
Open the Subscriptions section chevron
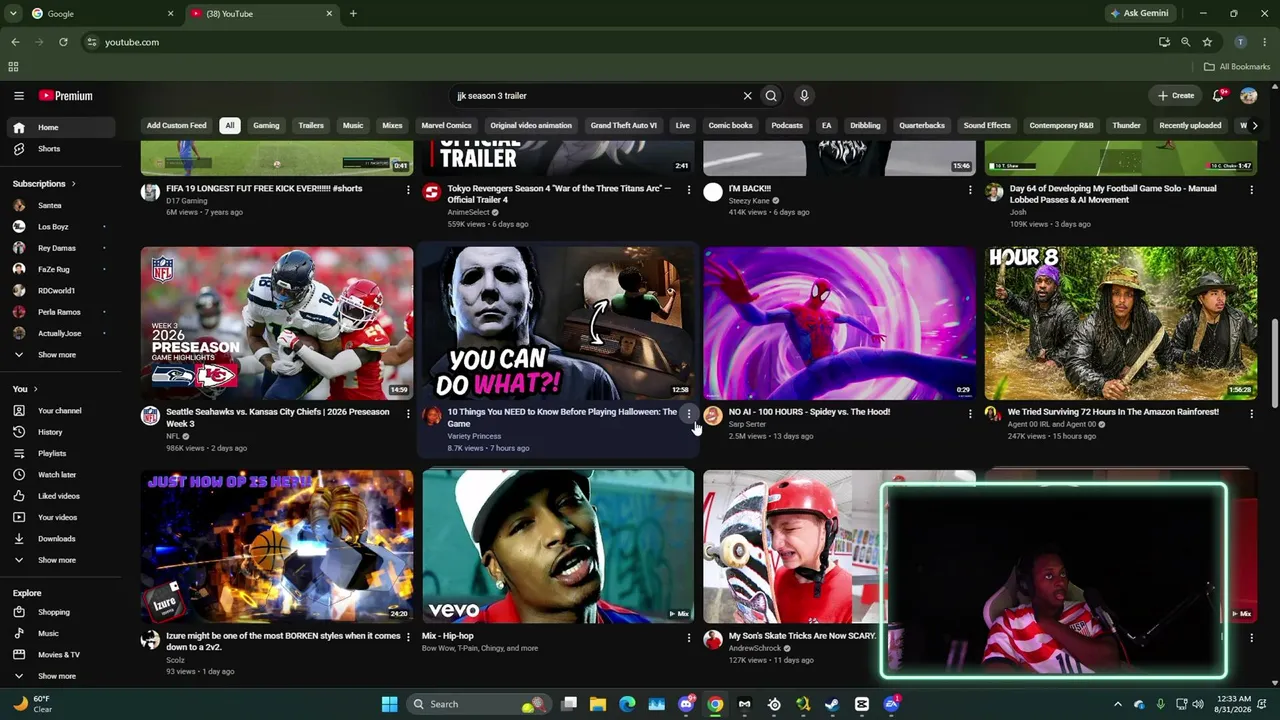click(73, 184)
